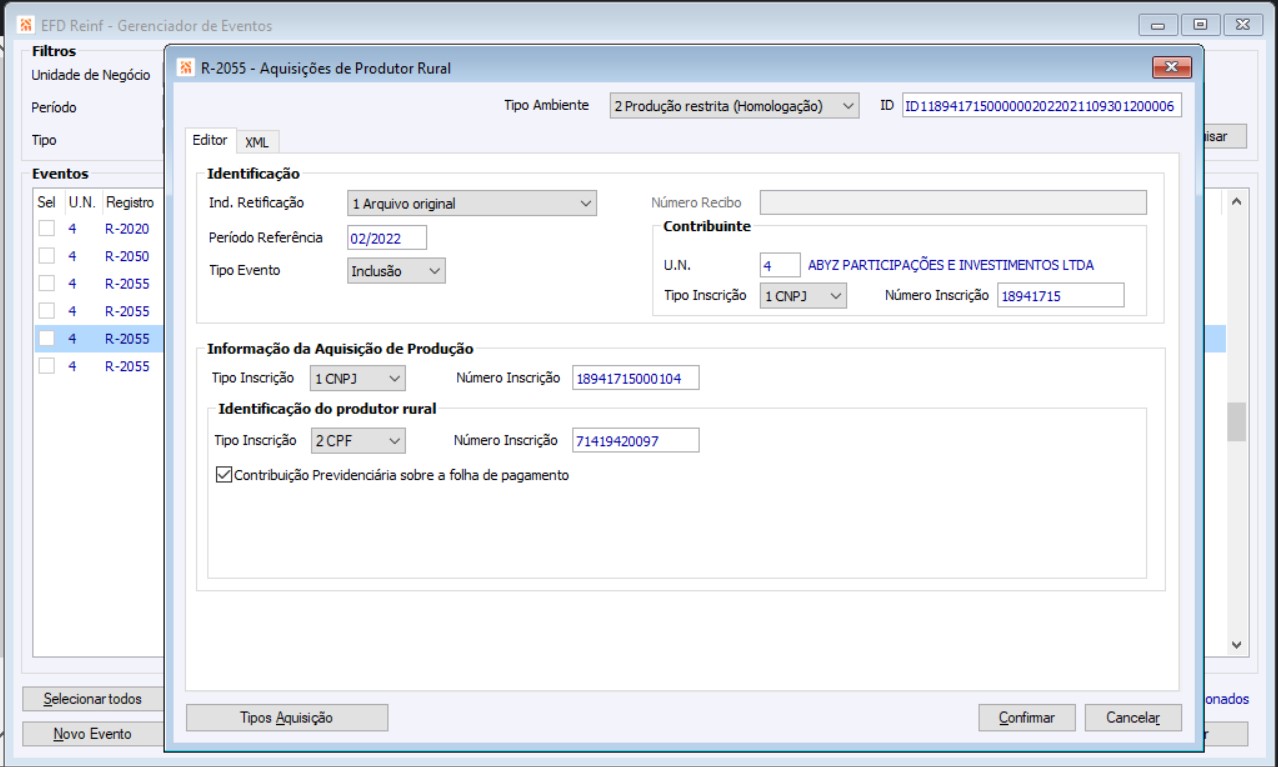Viewport: 1278px width, 767px height.
Task: Click Novo Evento in background window
Action: pyautogui.click(x=93, y=733)
